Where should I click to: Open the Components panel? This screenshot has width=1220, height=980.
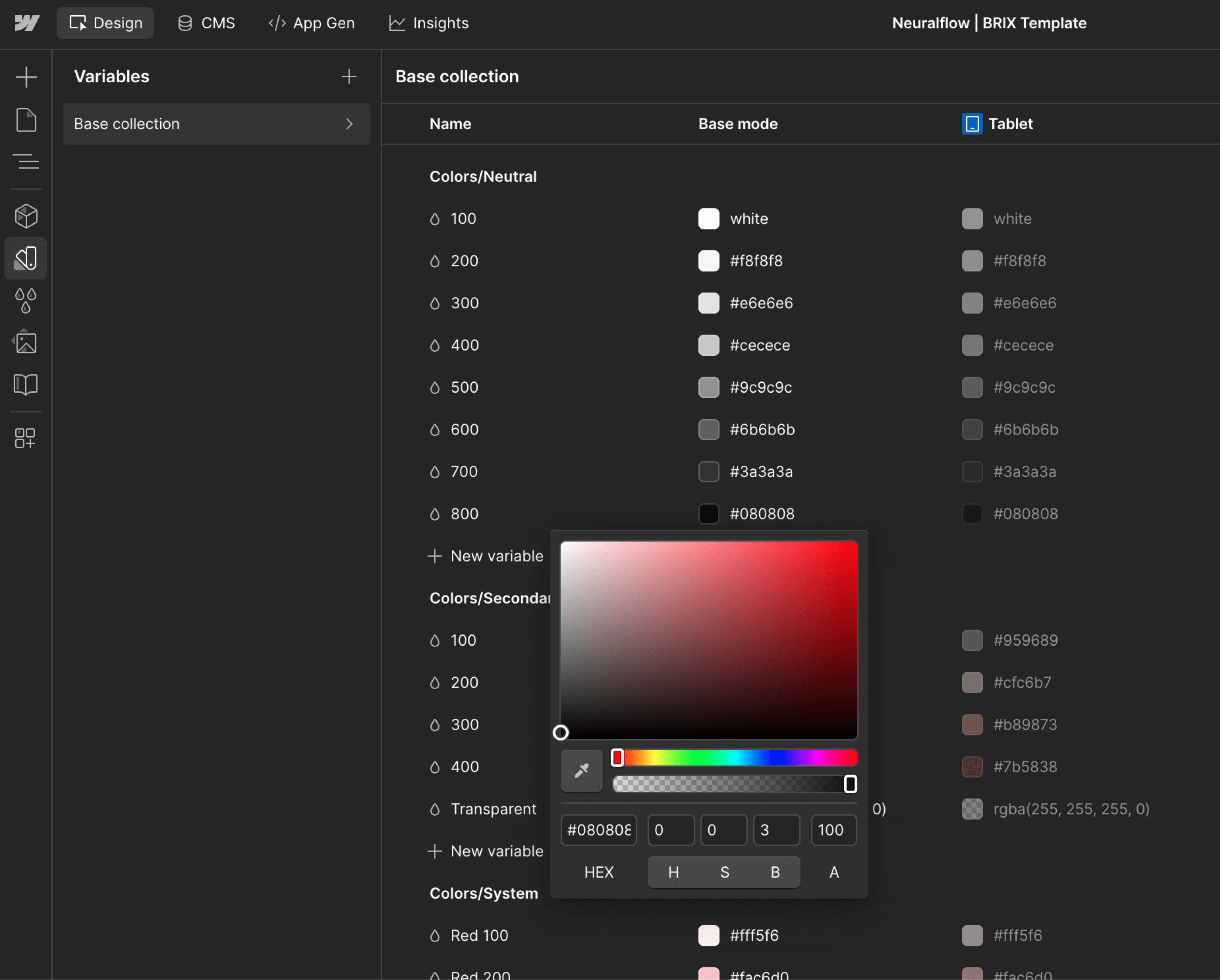26,216
